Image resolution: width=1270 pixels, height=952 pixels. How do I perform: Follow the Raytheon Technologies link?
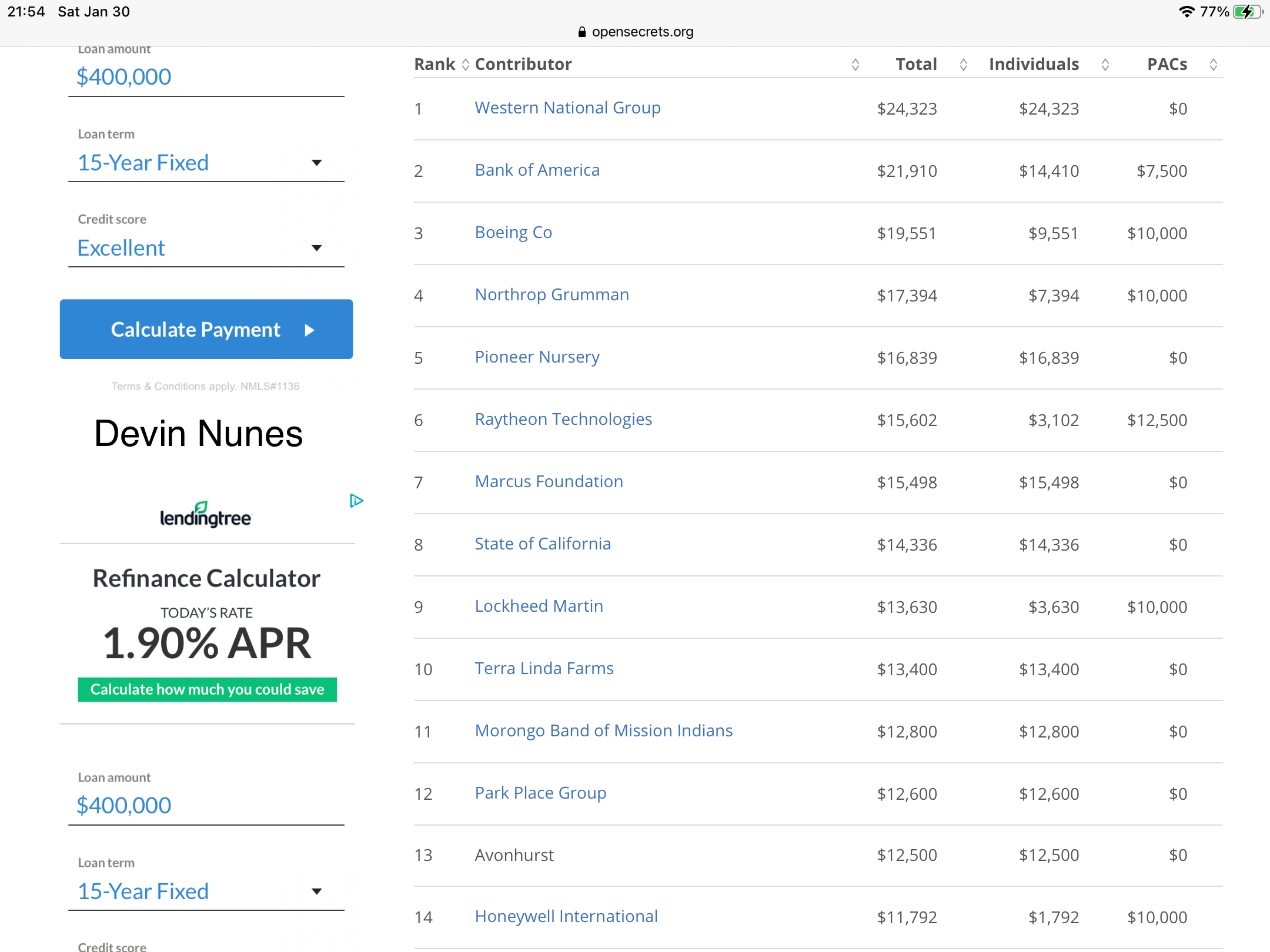[563, 420]
